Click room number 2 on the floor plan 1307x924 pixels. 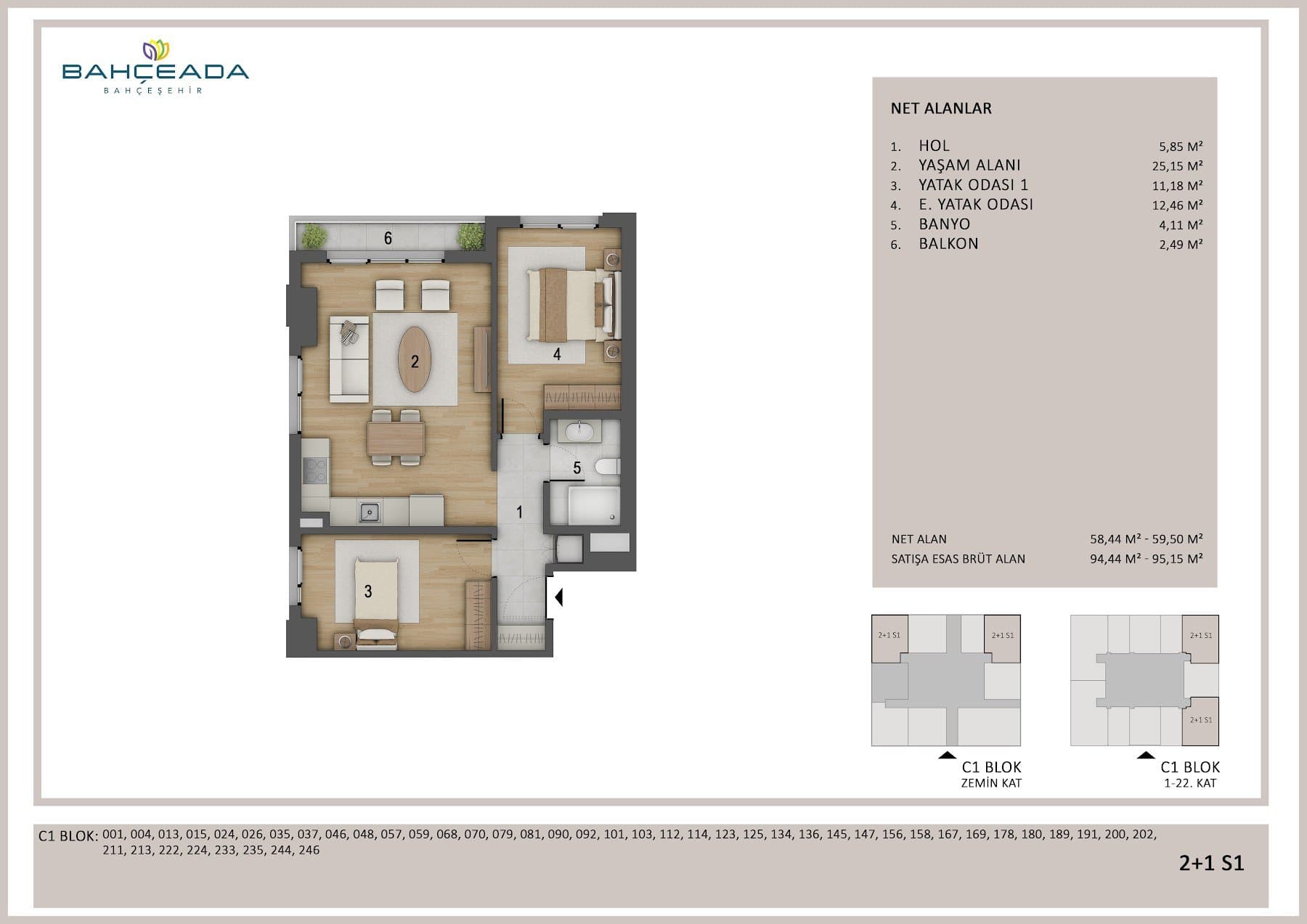point(415,361)
